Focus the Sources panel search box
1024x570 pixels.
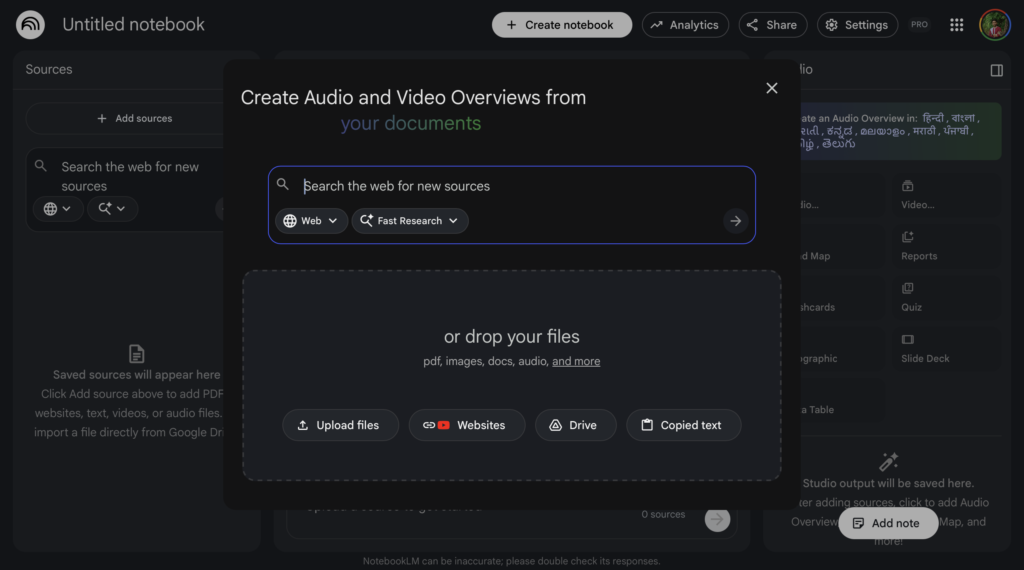[x=131, y=176]
